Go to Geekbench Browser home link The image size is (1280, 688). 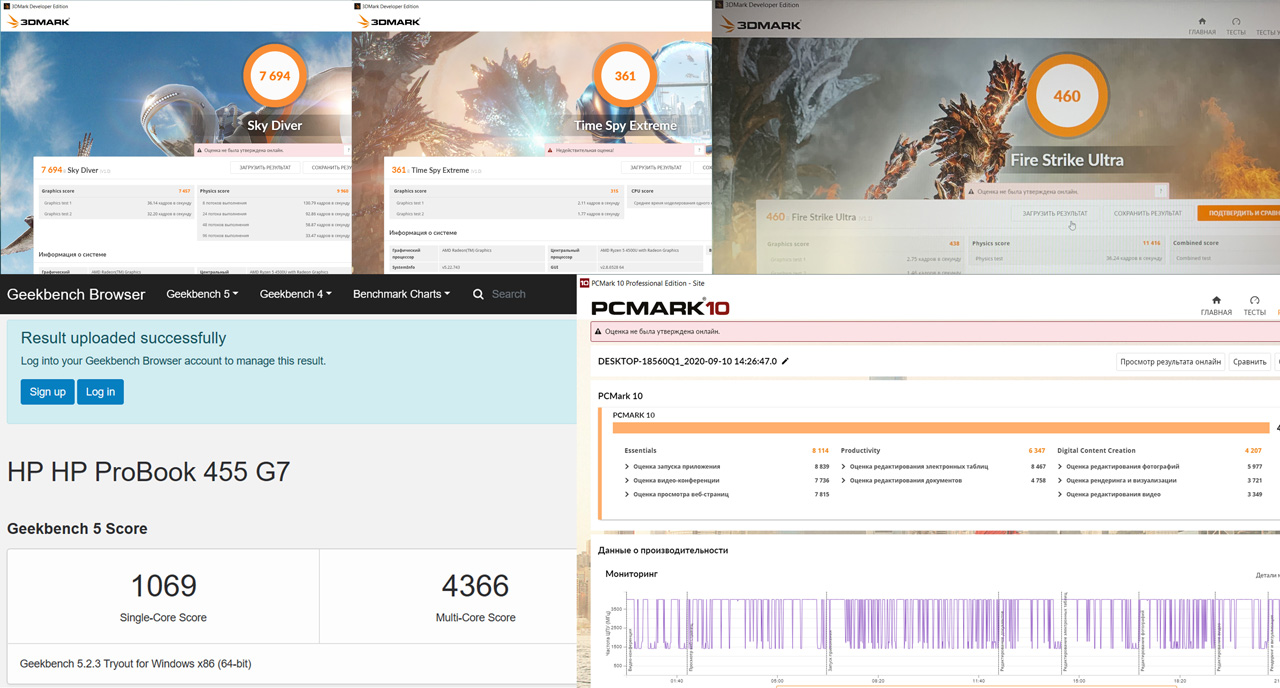[76, 294]
